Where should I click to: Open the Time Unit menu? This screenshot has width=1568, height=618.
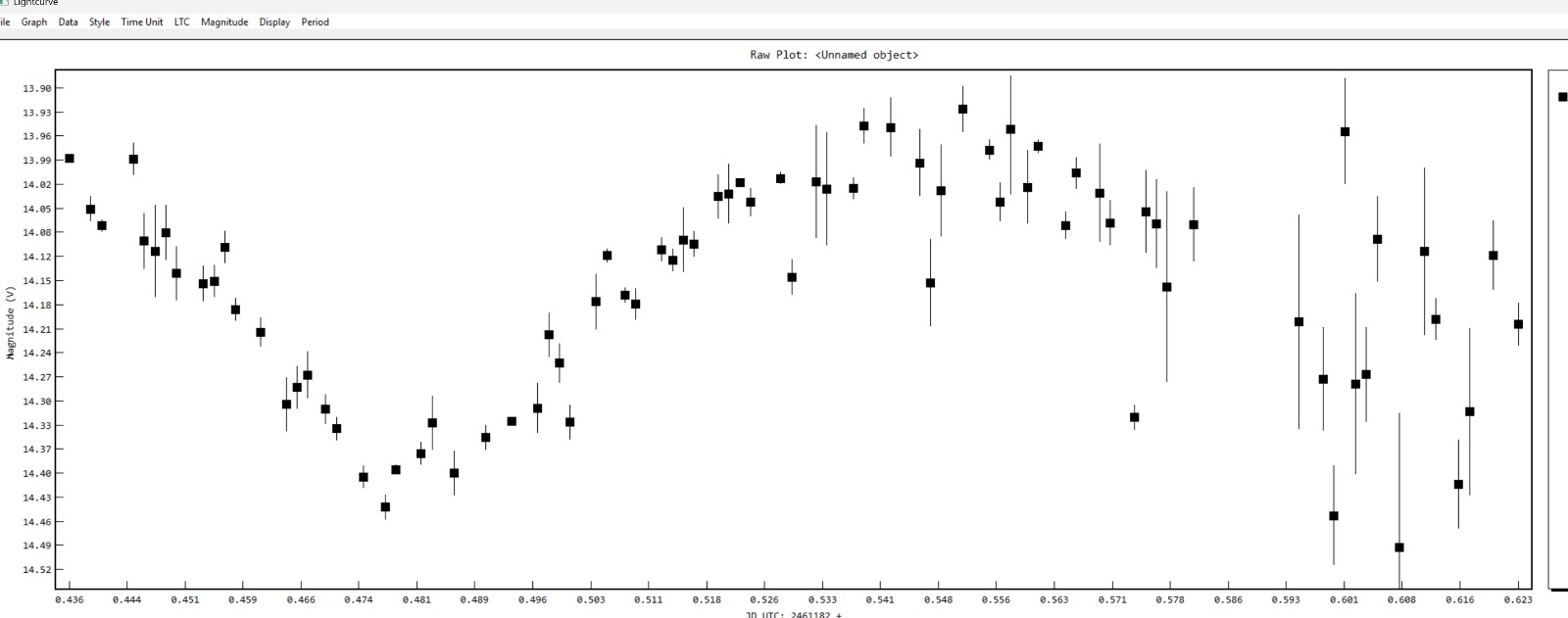(x=142, y=22)
